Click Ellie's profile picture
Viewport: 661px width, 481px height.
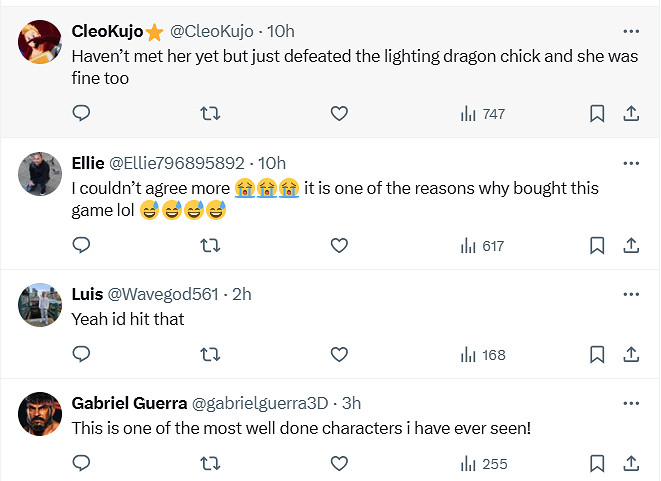(41, 173)
